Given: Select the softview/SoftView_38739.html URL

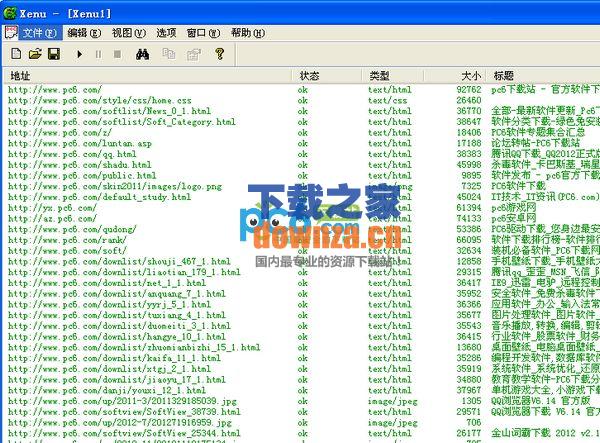Looking at the screenshot, I should click(124, 411).
